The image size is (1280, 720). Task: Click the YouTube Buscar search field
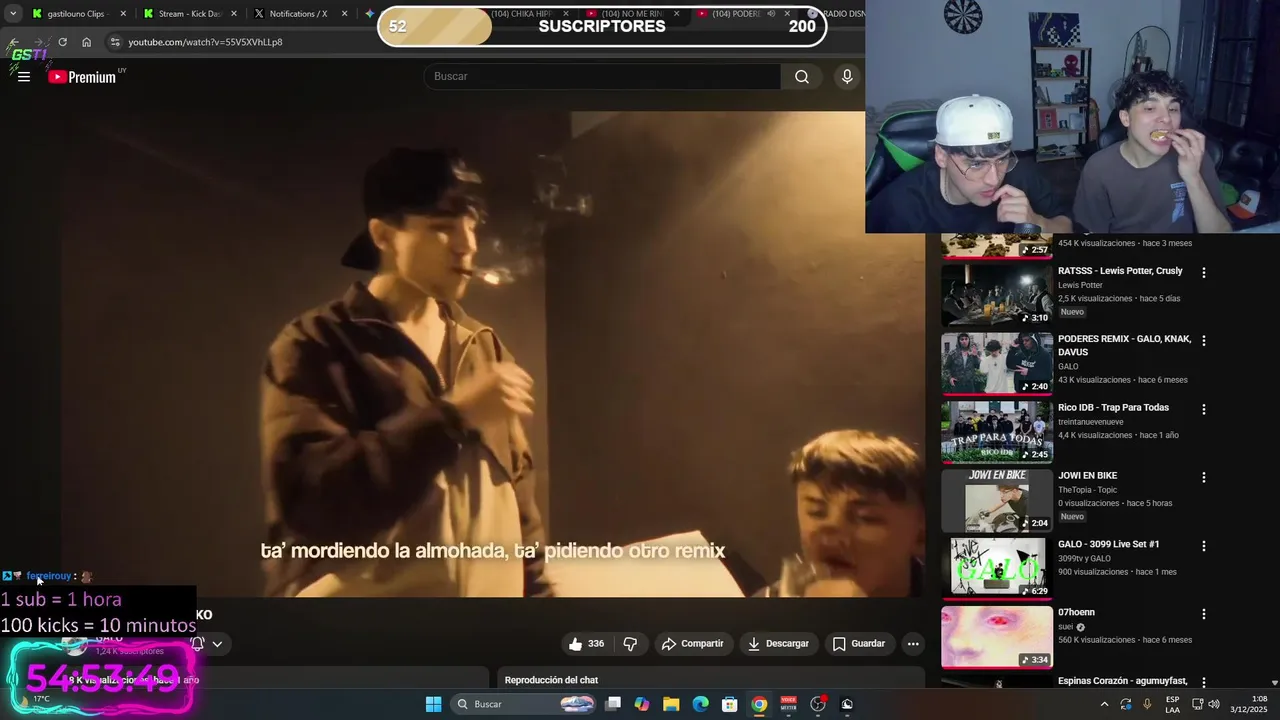[603, 77]
